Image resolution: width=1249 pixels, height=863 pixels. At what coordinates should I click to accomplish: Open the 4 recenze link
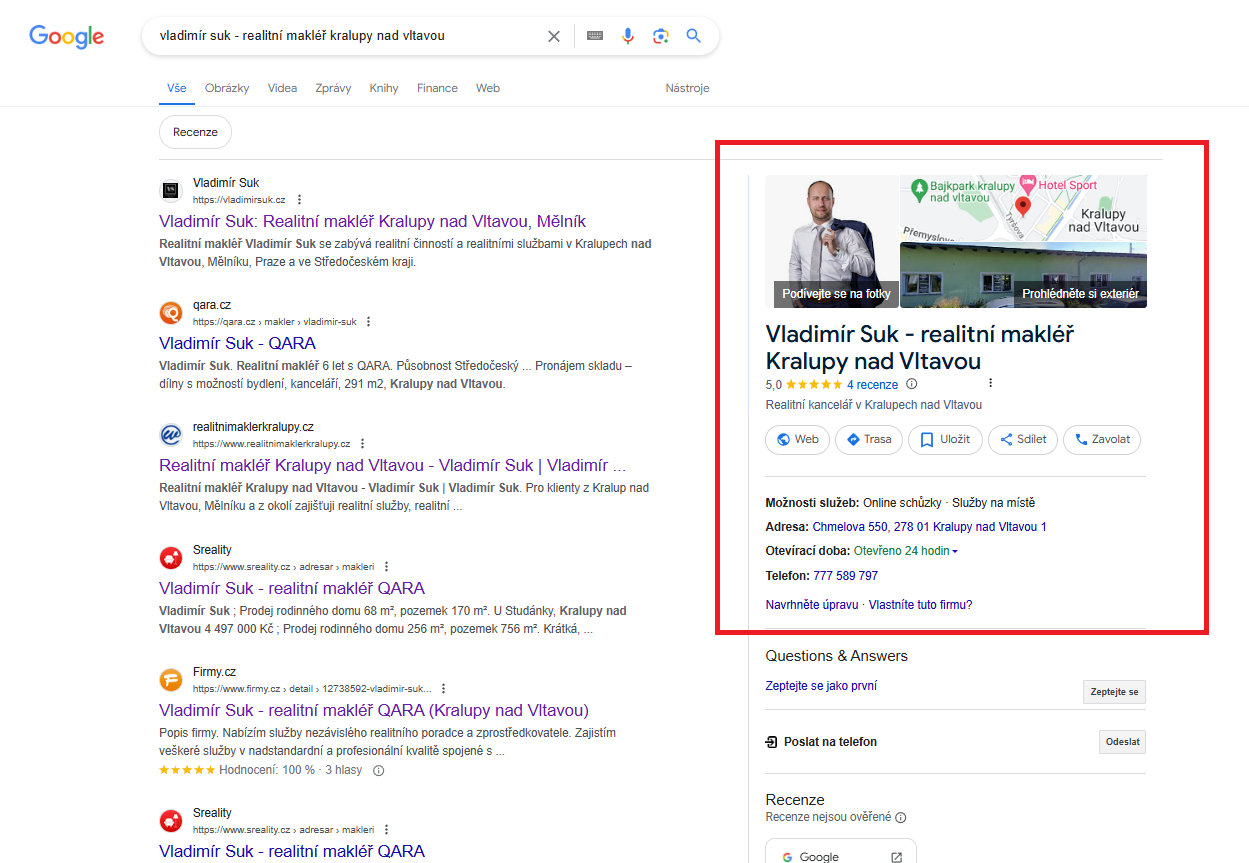pos(872,385)
